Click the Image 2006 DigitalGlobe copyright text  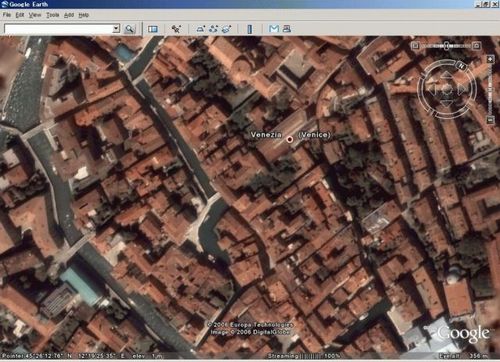[x=250, y=332]
